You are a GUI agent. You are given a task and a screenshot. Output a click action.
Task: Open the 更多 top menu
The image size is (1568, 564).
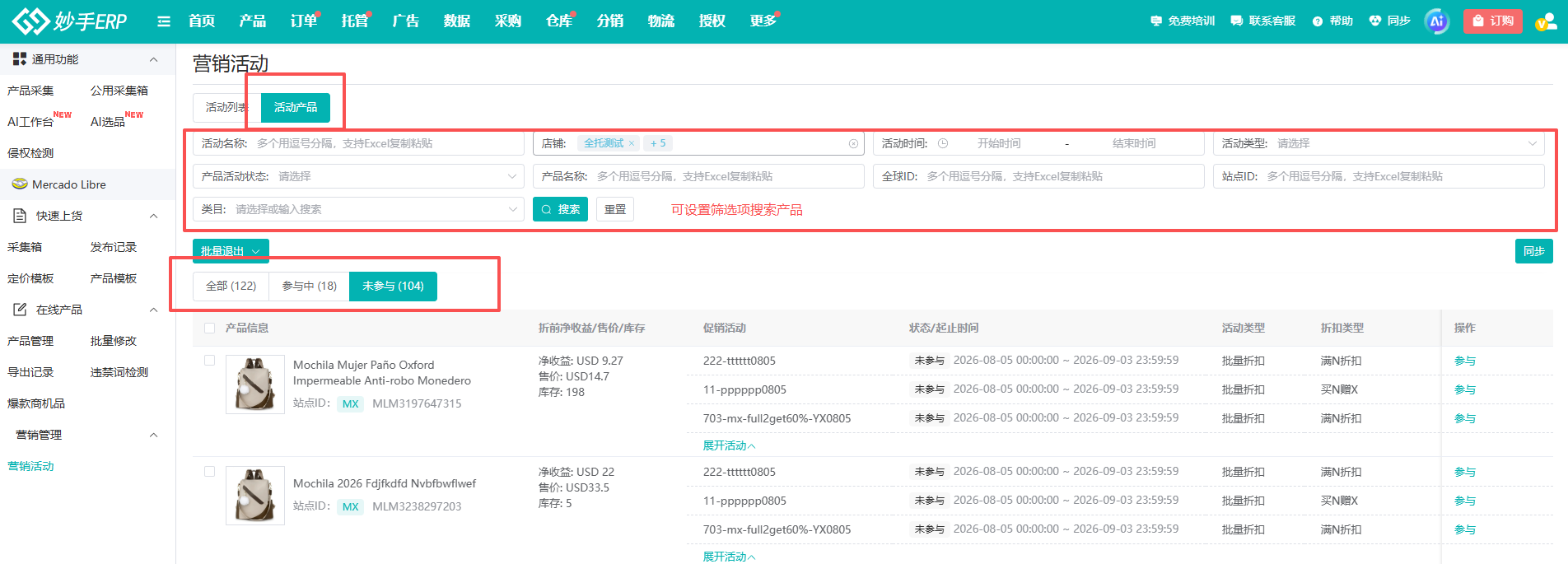[763, 21]
